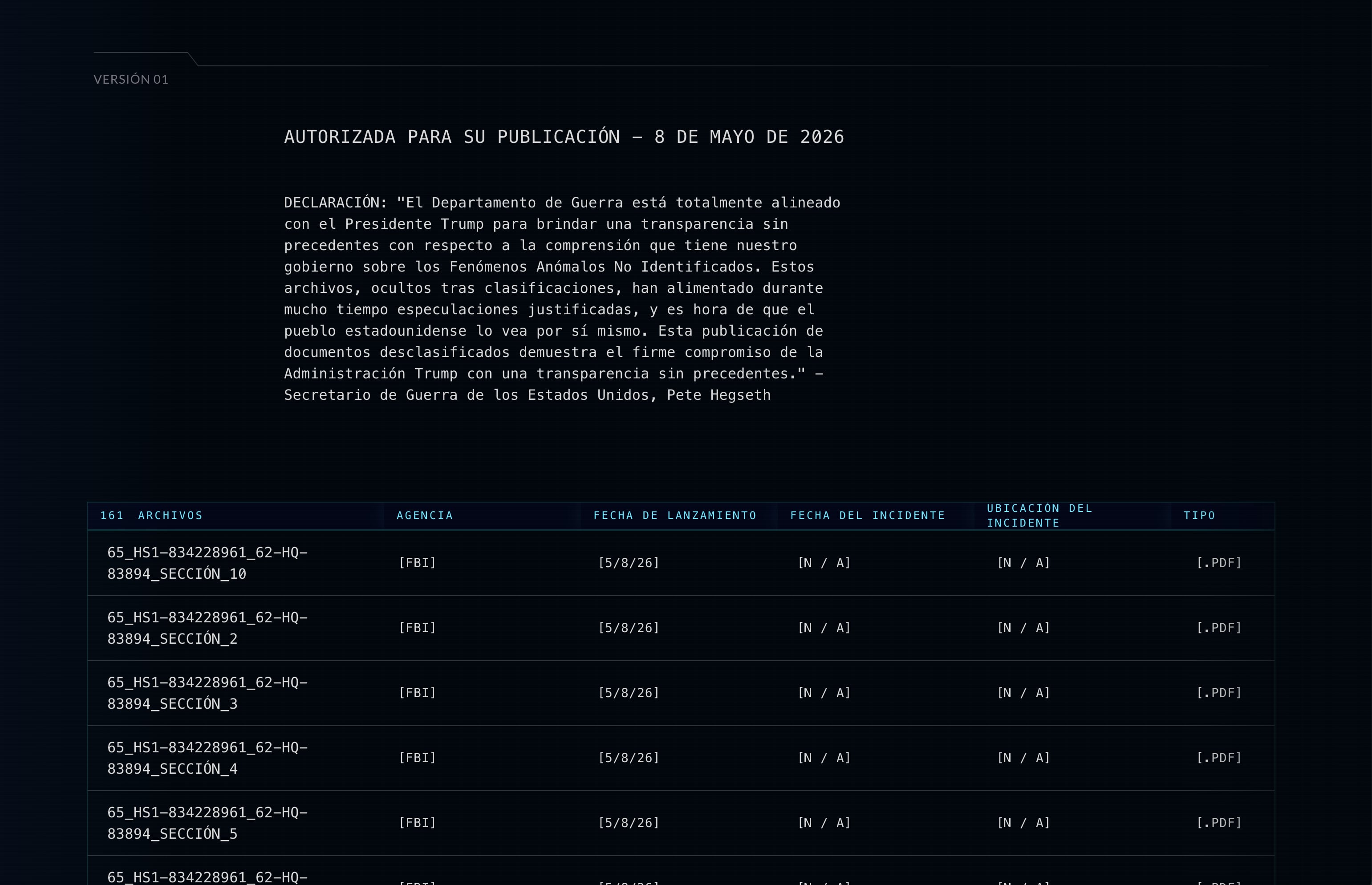The image size is (1372, 885).
Task: Click '[FBI]' agency in the SECCIÓN_3 row
Action: [418, 693]
